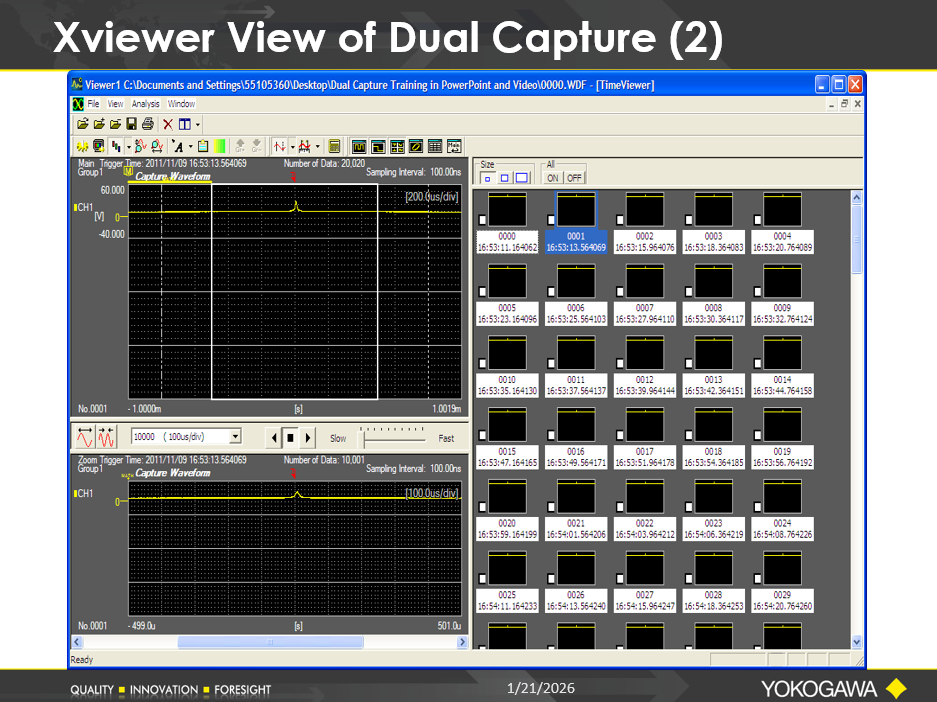
Task: Click the green gradient color icon
Action: coord(219,146)
